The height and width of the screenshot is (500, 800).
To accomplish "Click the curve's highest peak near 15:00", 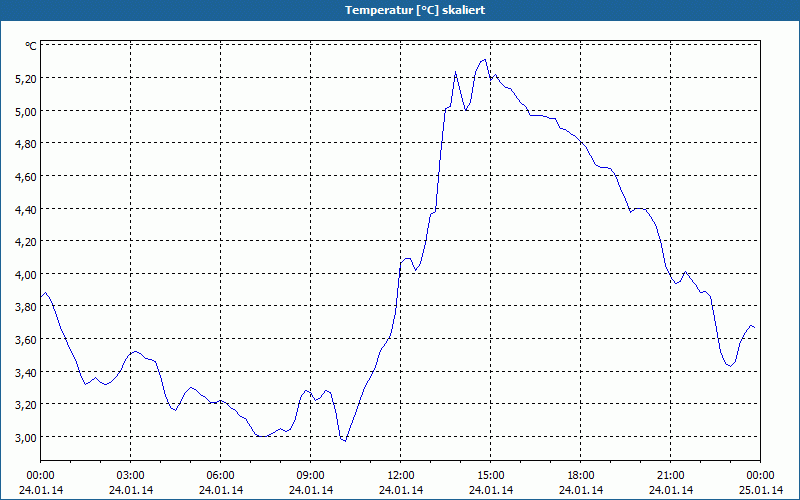I will 484,60.
